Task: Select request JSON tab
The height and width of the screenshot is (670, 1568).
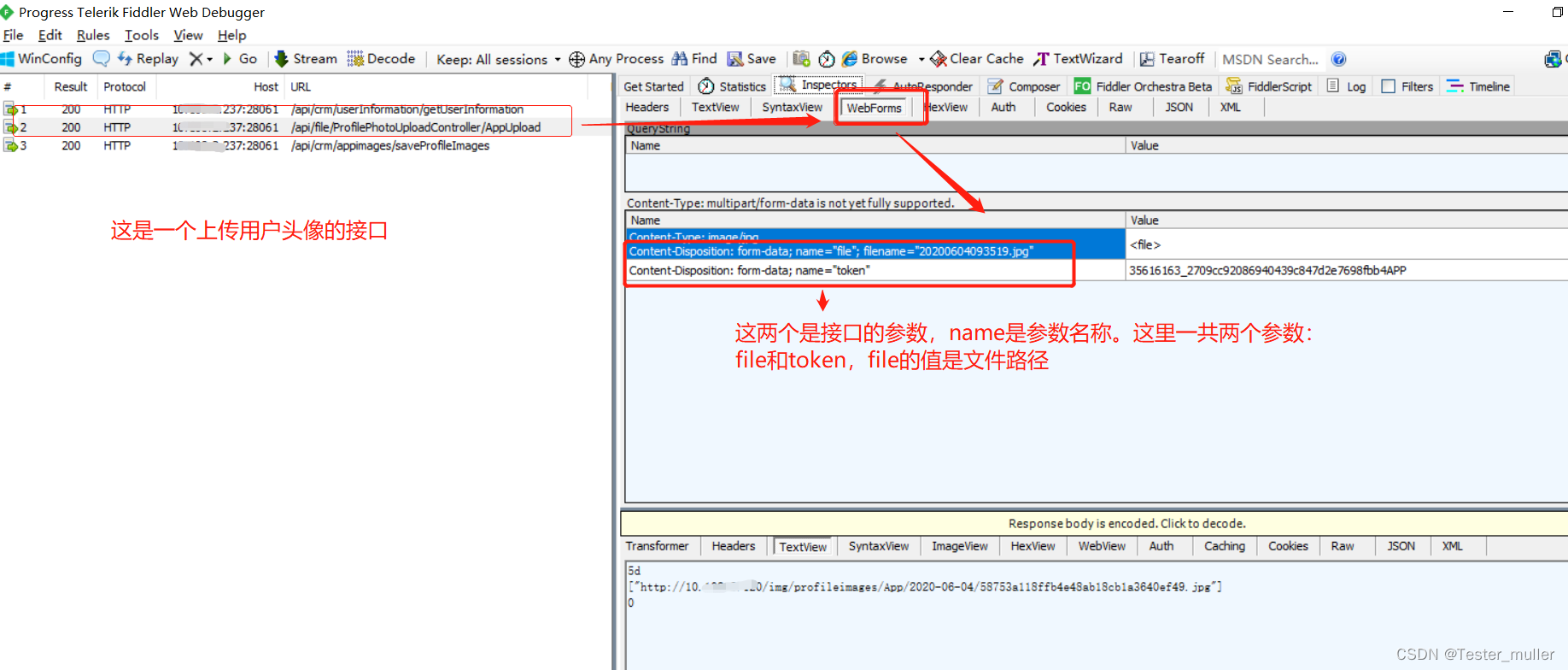Action: pyautogui.click(x=1179, y=107)
